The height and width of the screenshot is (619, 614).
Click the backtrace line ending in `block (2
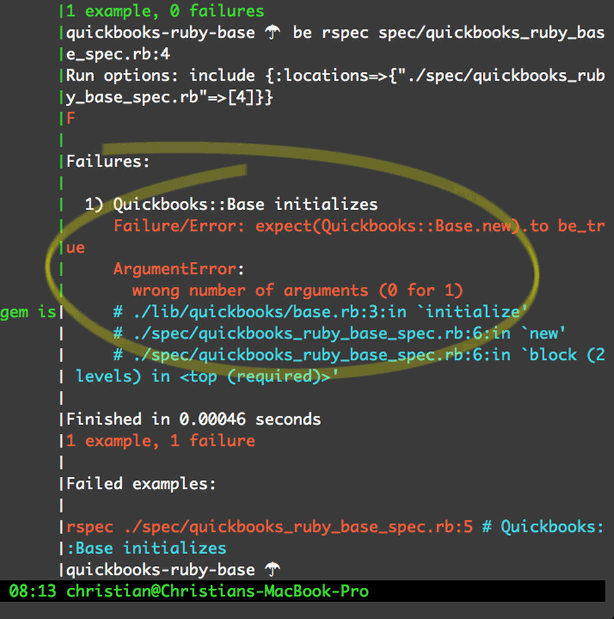click(359, 355)
